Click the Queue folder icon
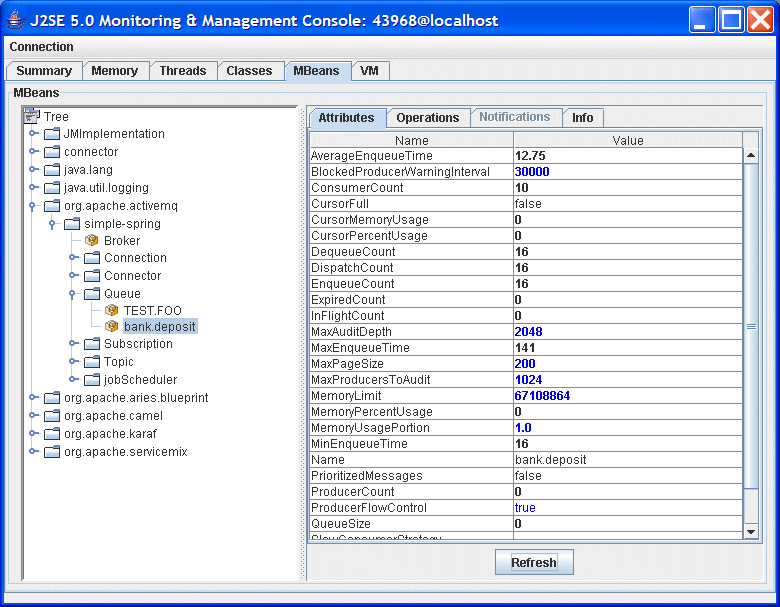Screen dimensions: 780x607 click(92, 294)
